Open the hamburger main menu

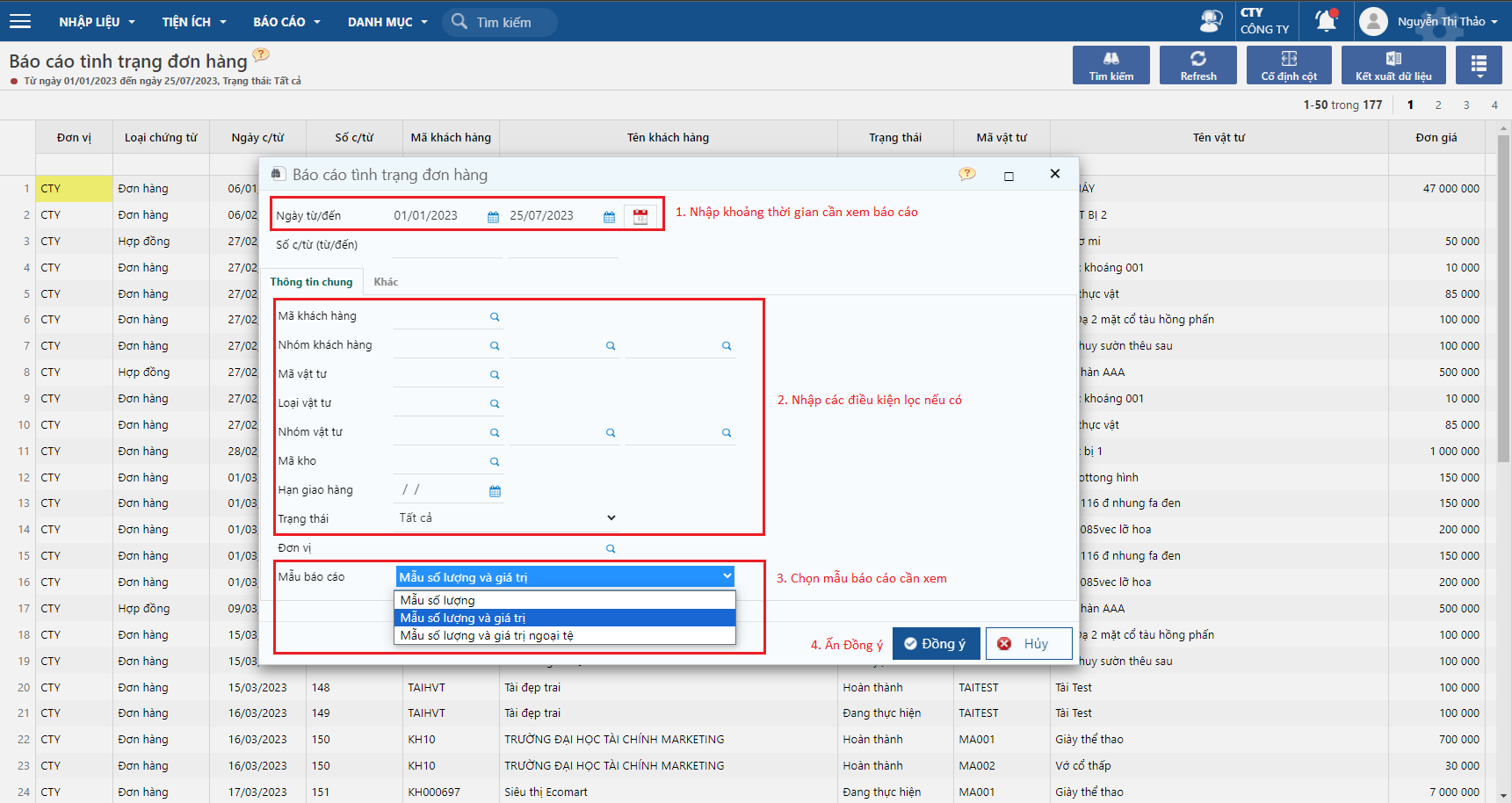click(19, 21)
